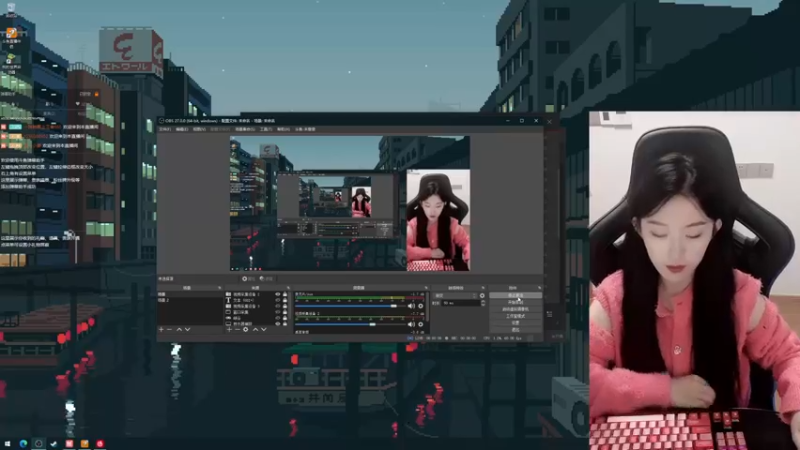This screenshot has width=800, height=450.
Task: Click the Windows Start button on the taskbar
Action: (7, 443)
